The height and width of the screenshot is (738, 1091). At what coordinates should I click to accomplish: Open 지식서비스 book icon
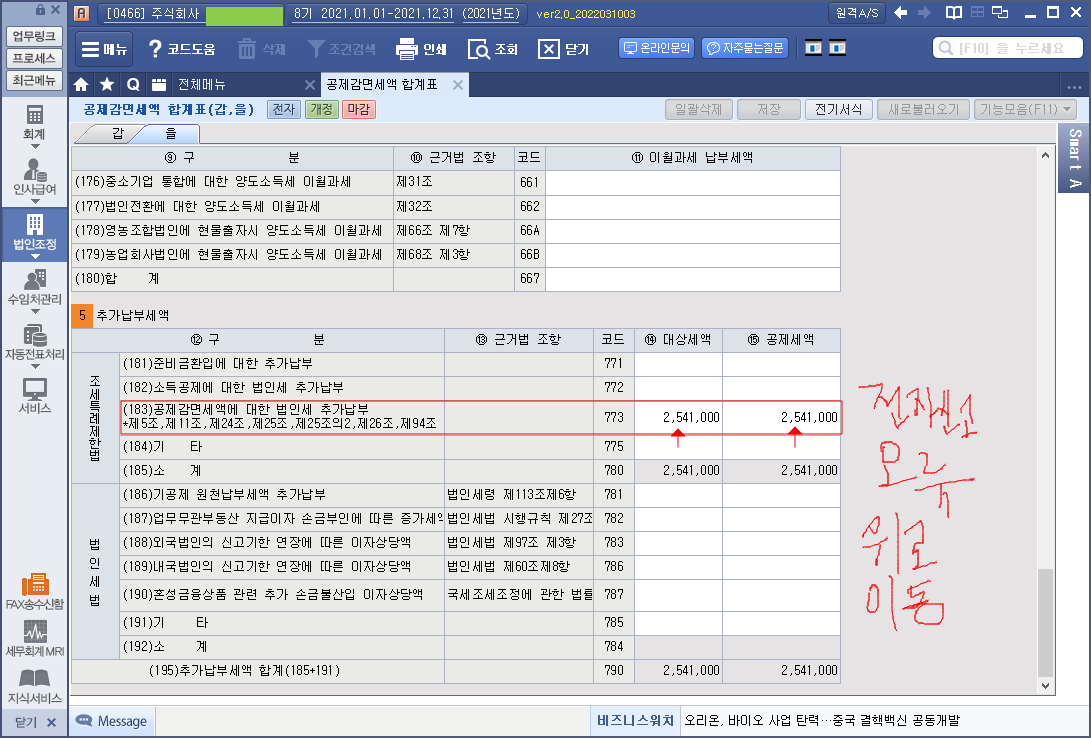(x=34, y=686)
